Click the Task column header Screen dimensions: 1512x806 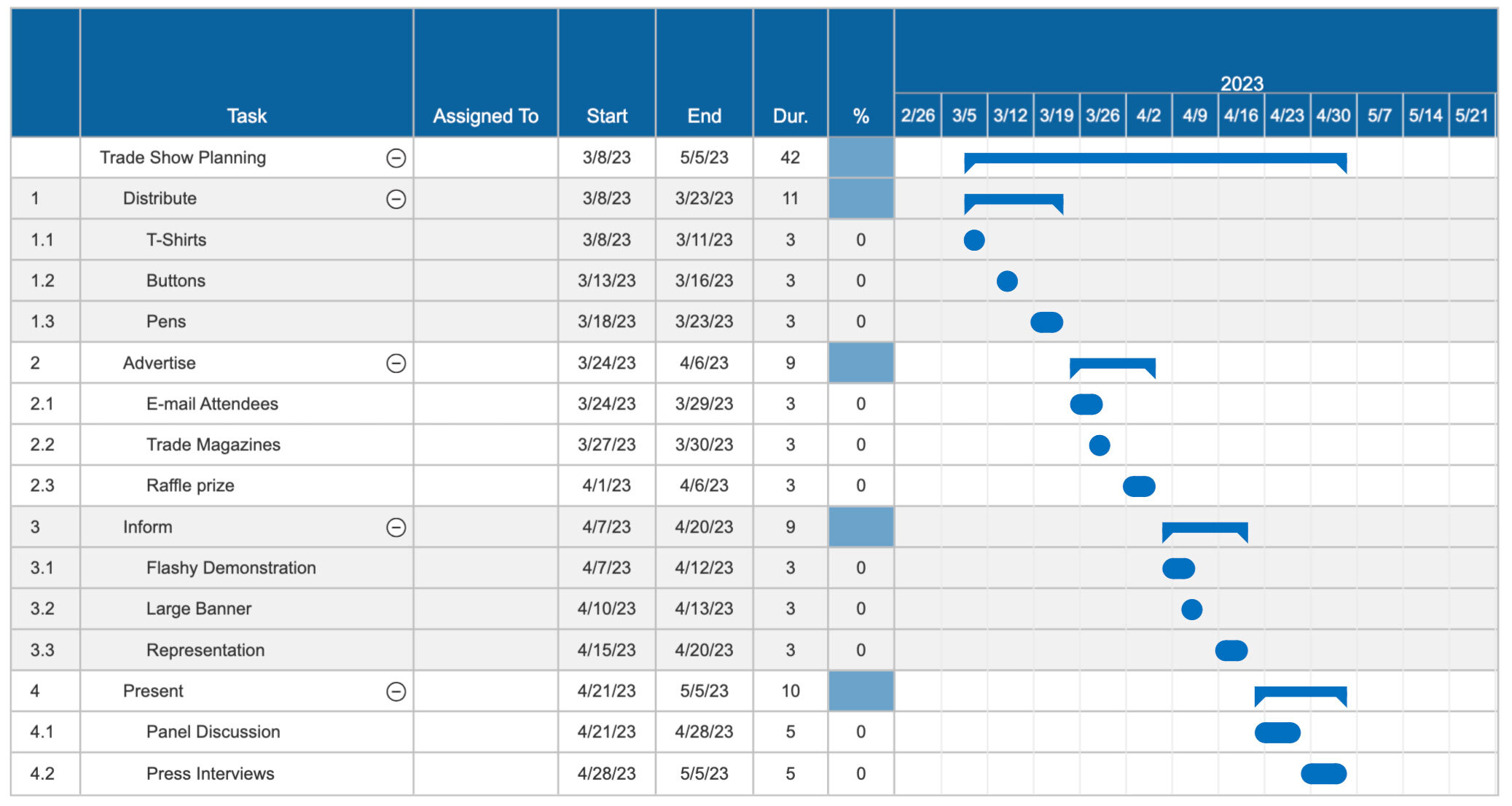(246, 115)
